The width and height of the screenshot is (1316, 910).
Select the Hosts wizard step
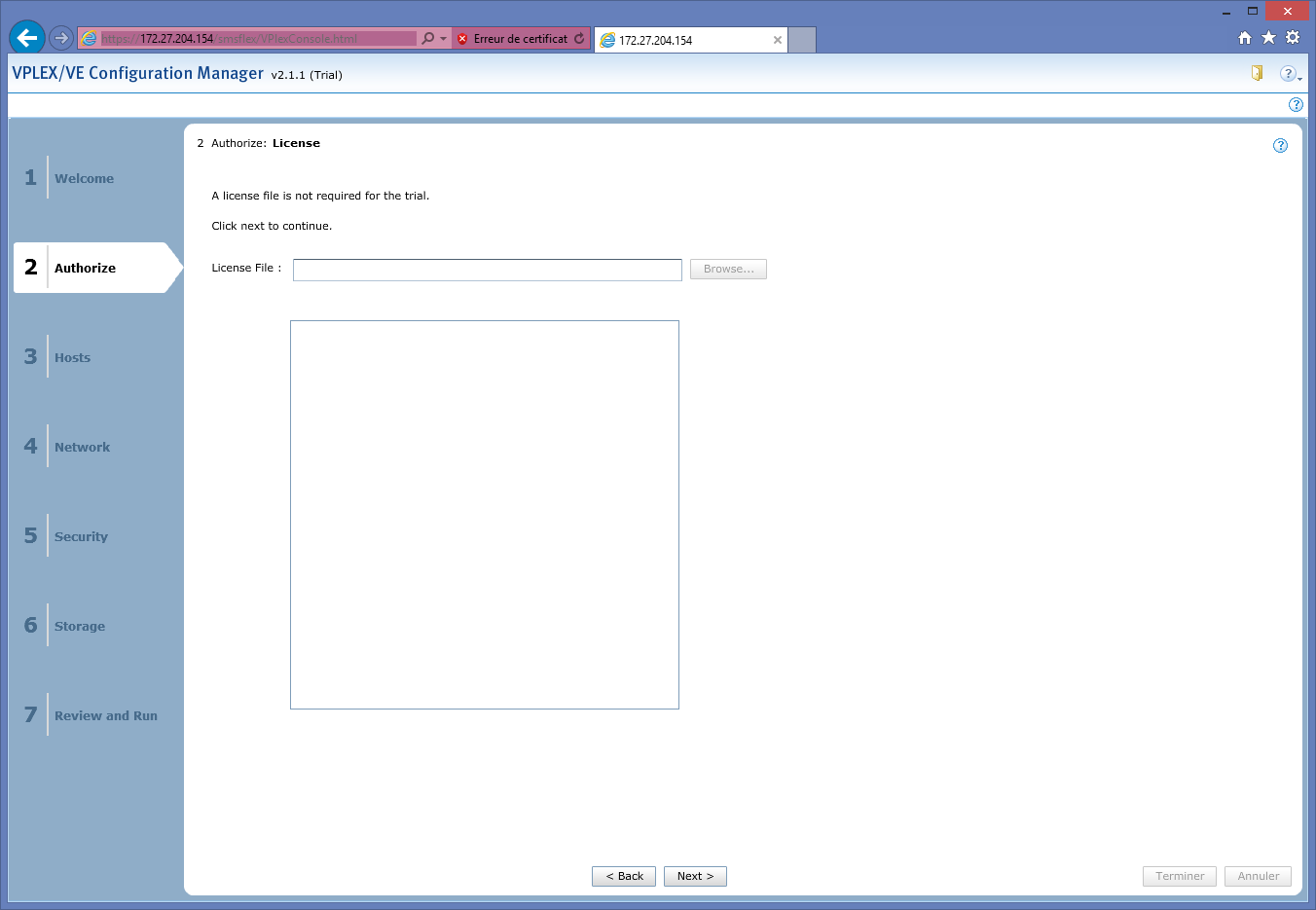[x=72, y=357]
